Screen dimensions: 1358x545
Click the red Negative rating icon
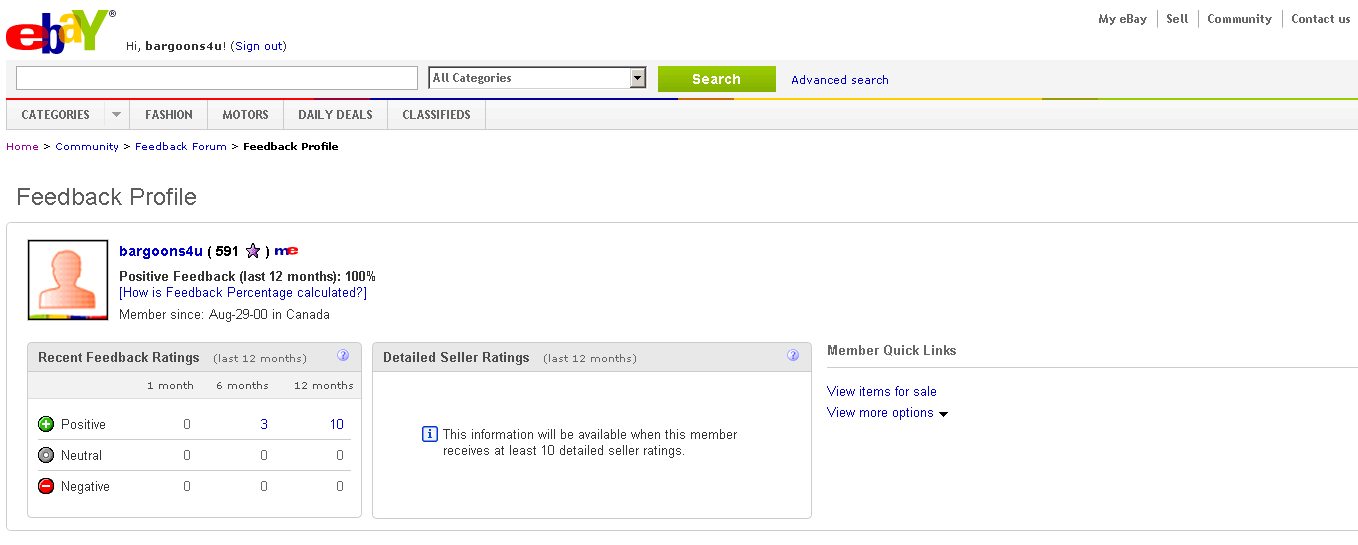[46, 486]
